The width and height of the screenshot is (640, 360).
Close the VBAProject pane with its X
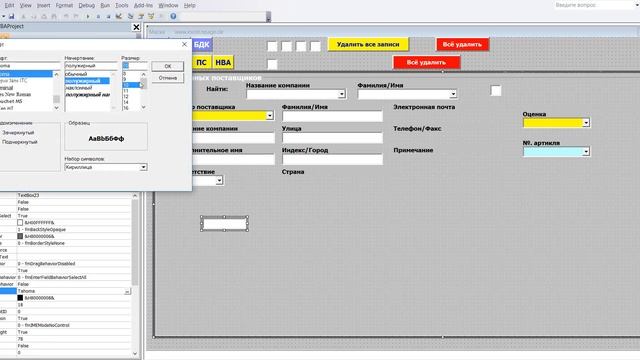[x=136, y=27]
